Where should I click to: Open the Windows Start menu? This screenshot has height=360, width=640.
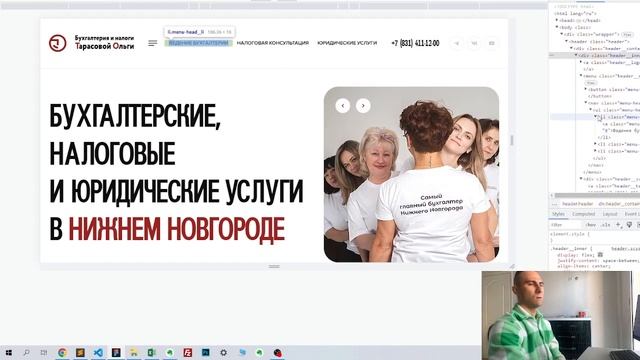9,353
